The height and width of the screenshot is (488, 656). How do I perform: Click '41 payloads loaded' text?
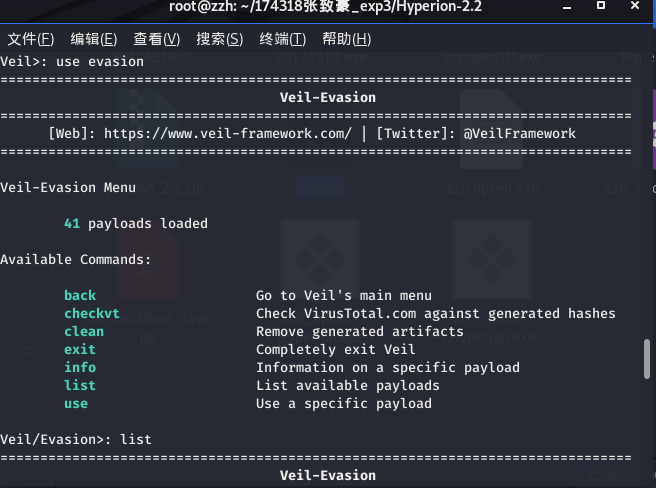click(x=136, y=223)
